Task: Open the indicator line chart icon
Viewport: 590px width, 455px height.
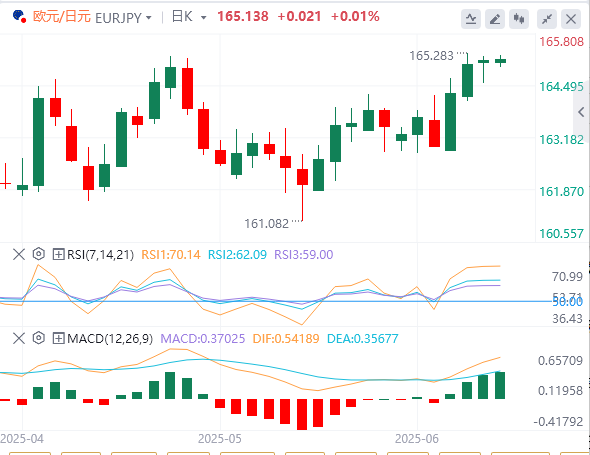Action: click(471, 19)
